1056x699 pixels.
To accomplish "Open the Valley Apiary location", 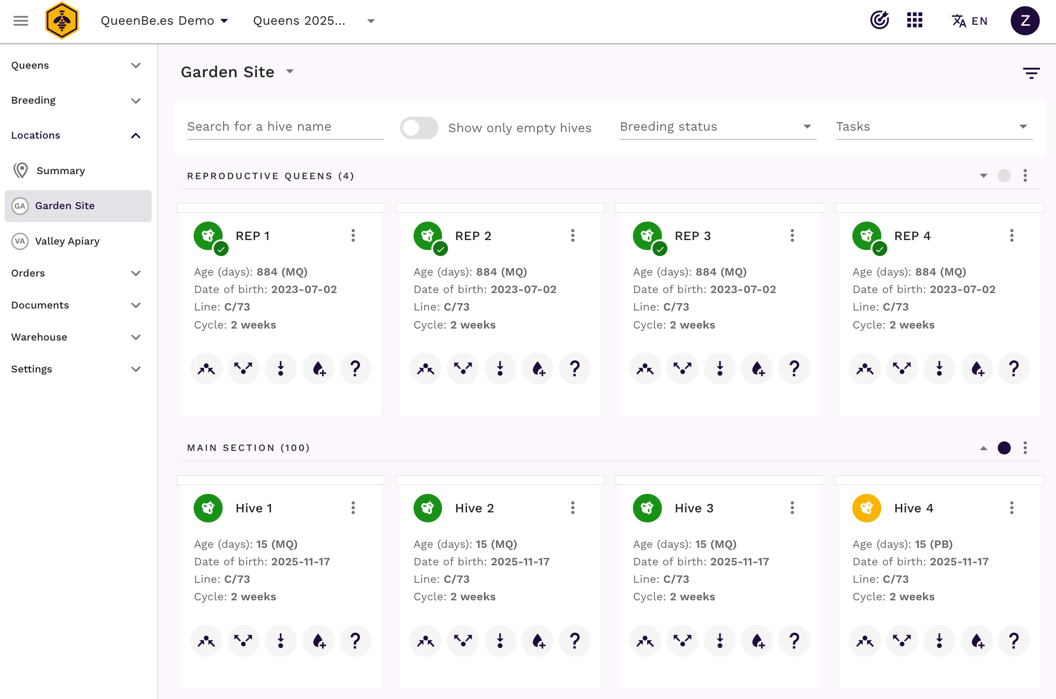I will coord(67,241).
